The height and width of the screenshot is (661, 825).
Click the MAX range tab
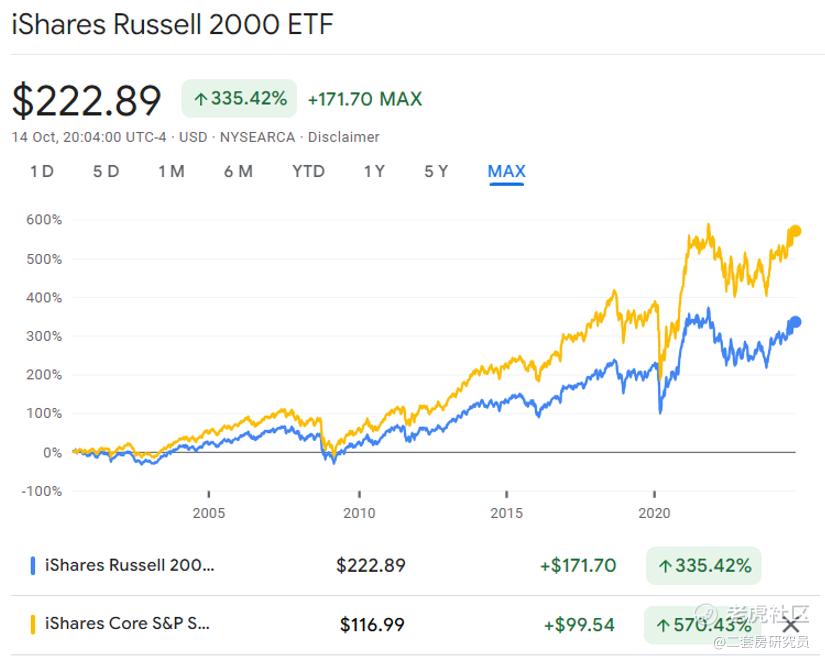point(506,171)
